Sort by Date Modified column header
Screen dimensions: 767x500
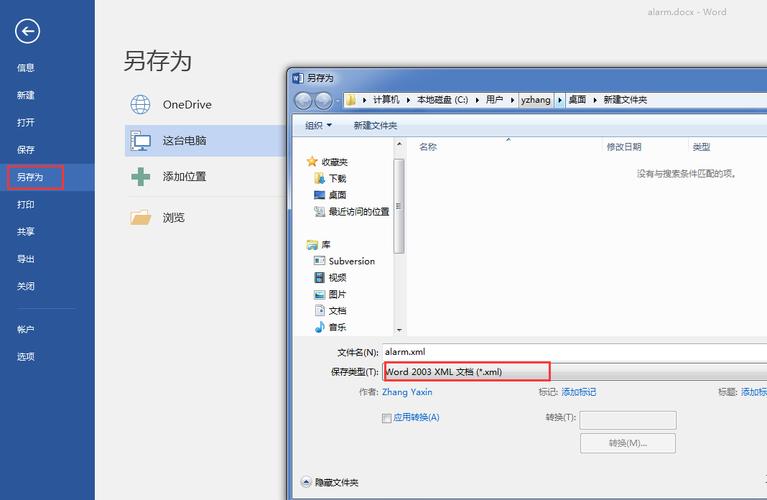coord(624,147)
